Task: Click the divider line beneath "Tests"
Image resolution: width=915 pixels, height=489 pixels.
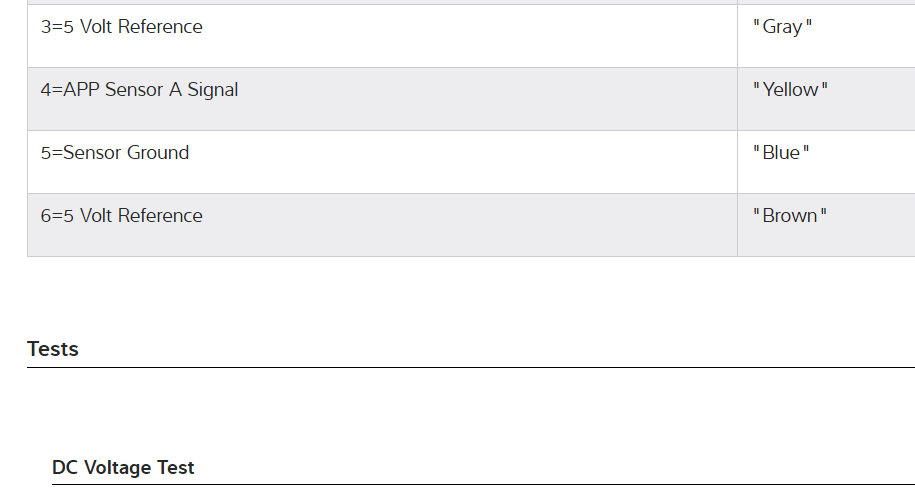Action: (x=470, y=367)
